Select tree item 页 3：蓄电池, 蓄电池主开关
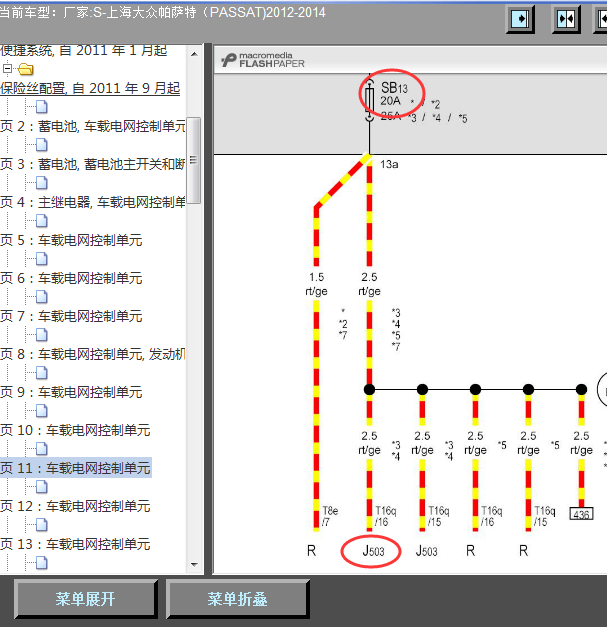This screenshot has height=627, width=607. [x=93, y=164]
